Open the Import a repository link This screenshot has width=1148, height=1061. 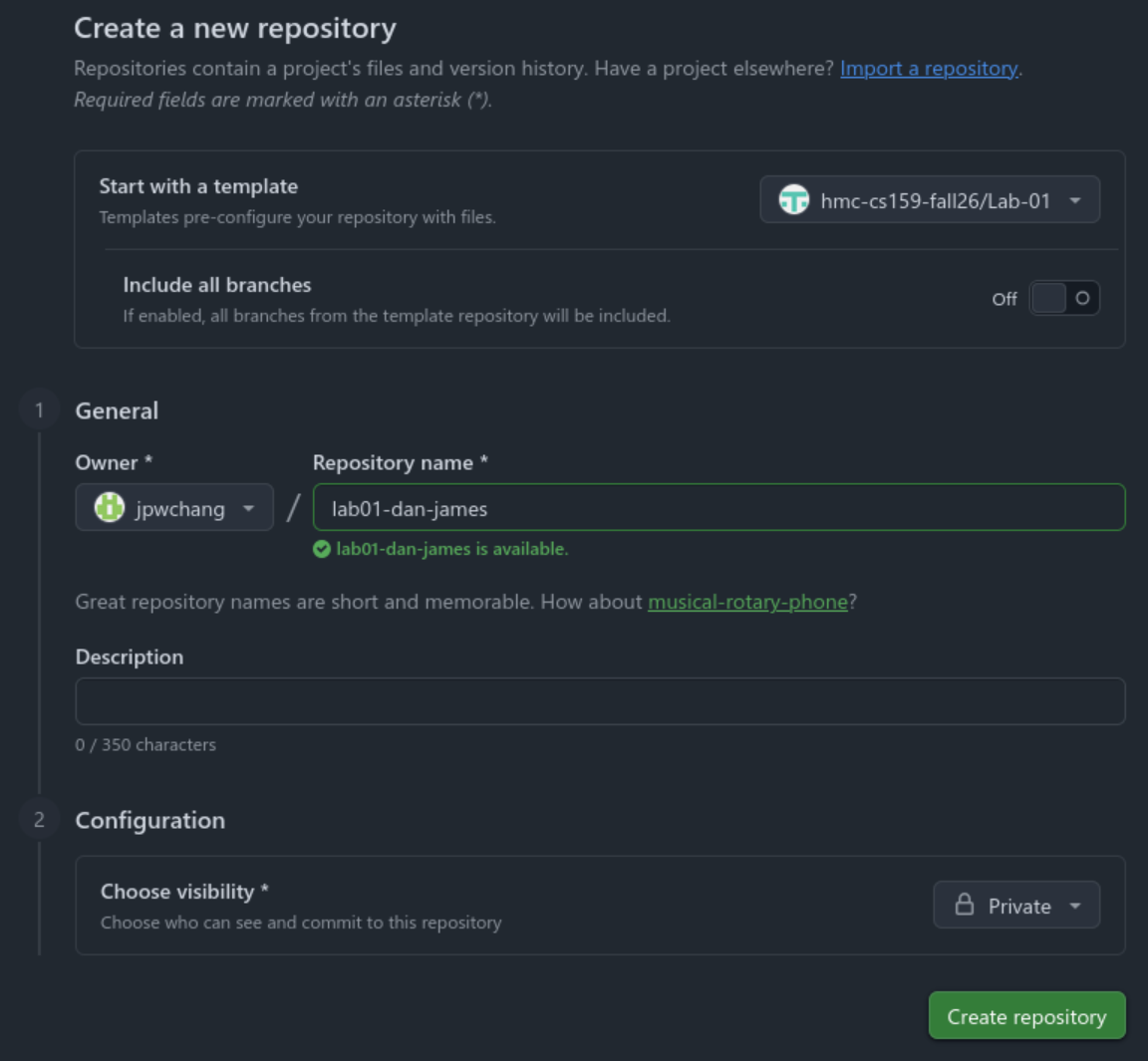(x=929, y=68)
